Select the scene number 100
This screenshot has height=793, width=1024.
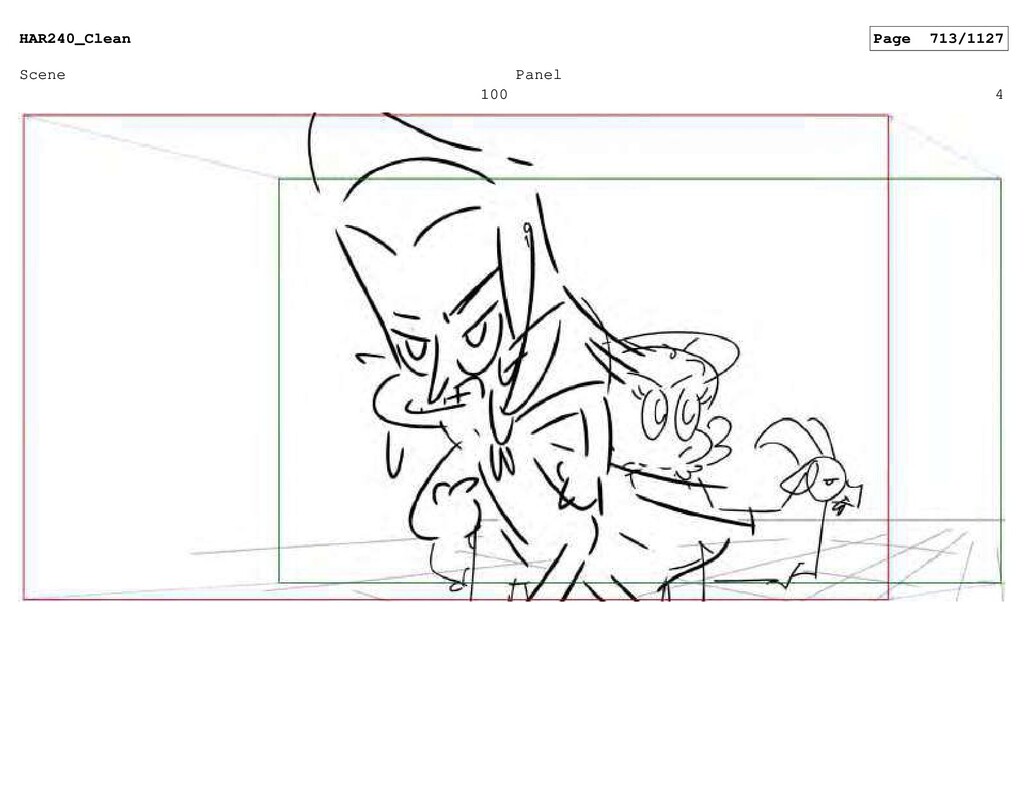click(x=494, y=95)
